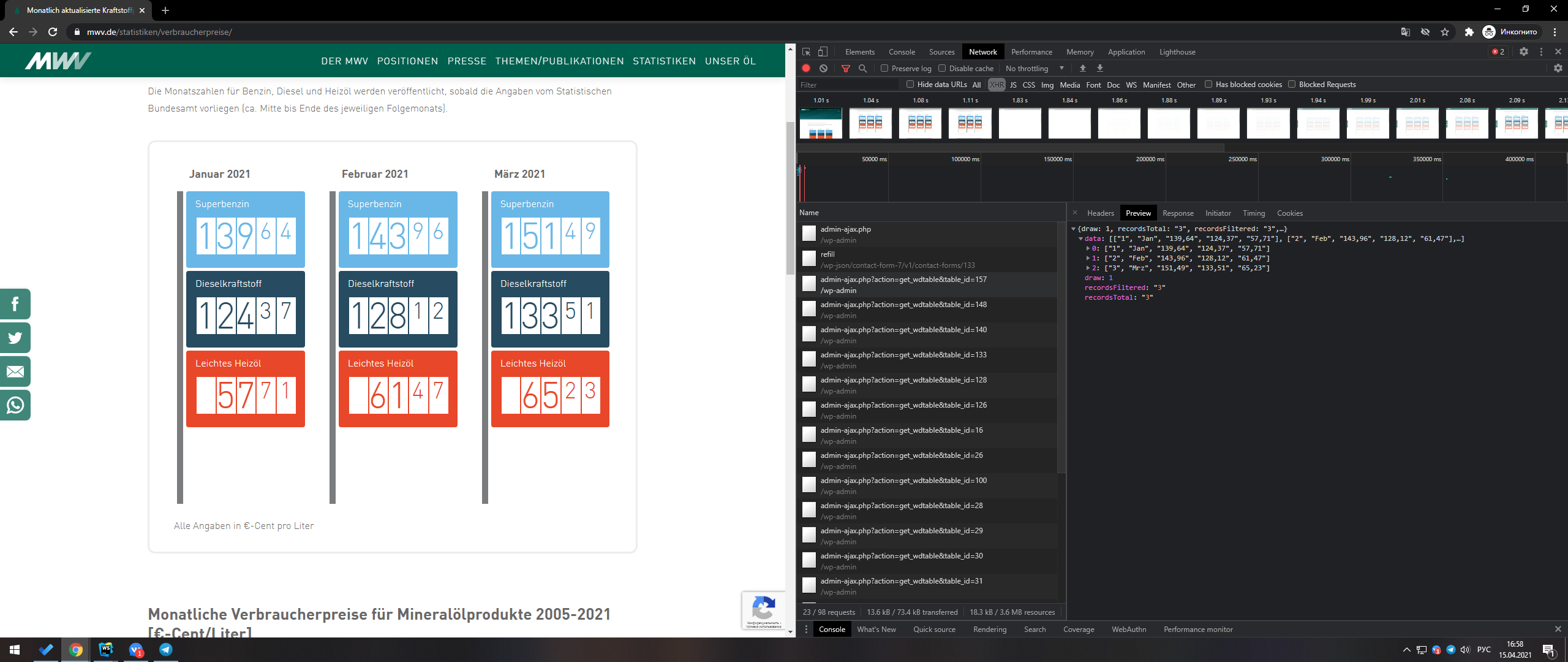
Task: Open the Response tab
Action: [x=1178, y=213]
